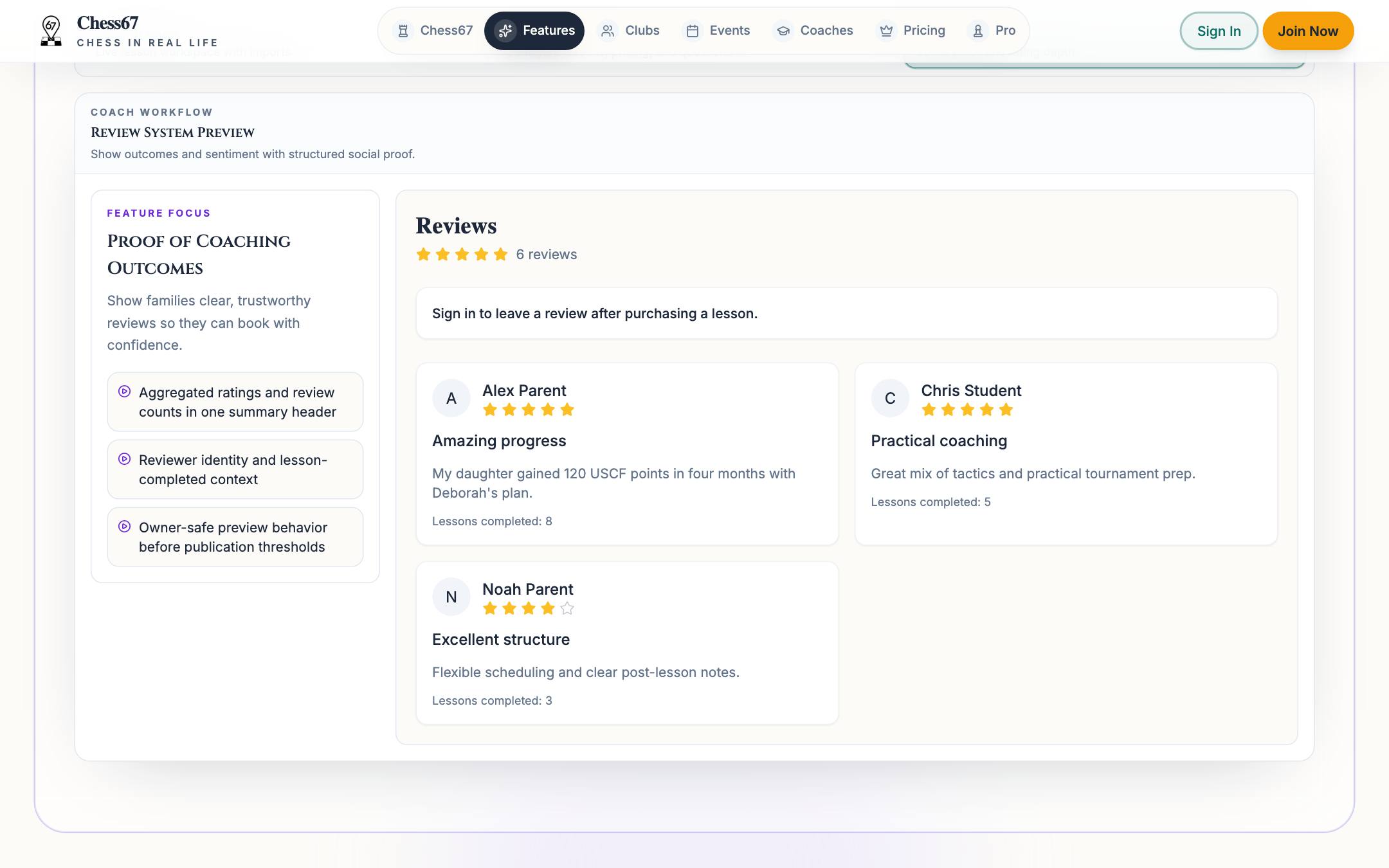Click the Practical coaching review title
This screenshot has width=1389, height=868.
point(939,441)
